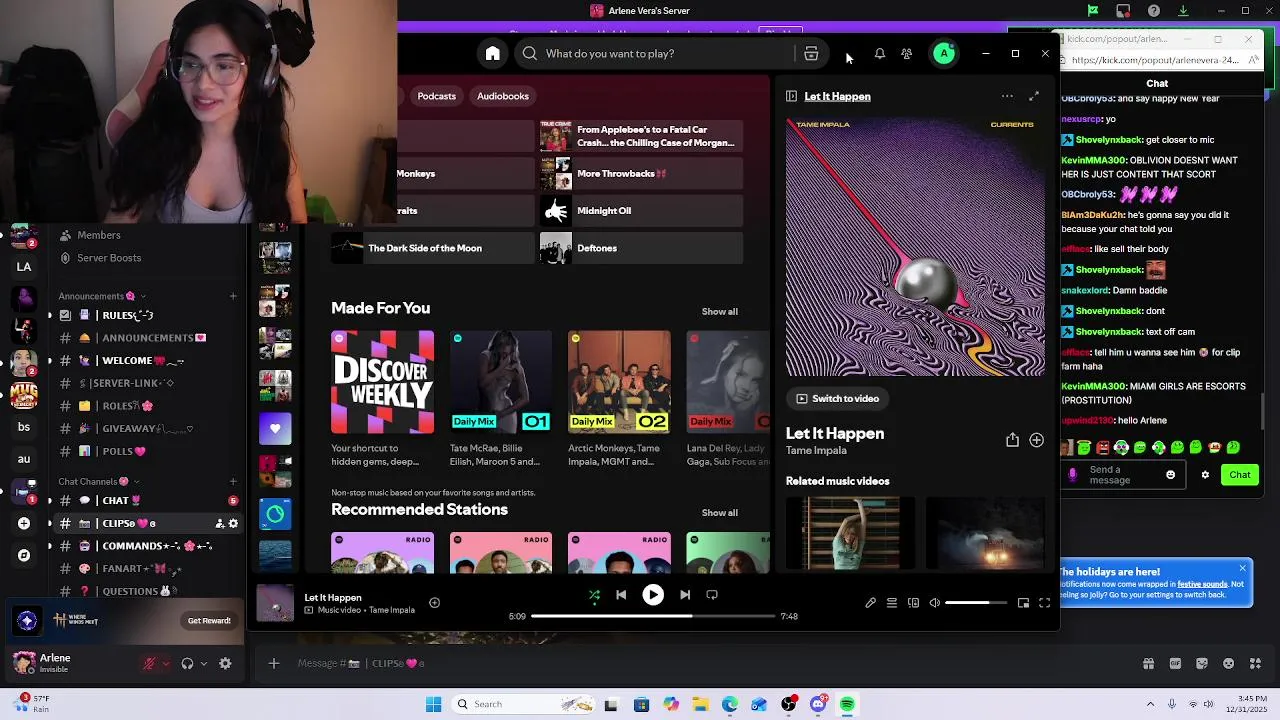Open Spotify Browse icon in search bar
Viewport: 1280px width, 720px height.
[x=811, y=54]
